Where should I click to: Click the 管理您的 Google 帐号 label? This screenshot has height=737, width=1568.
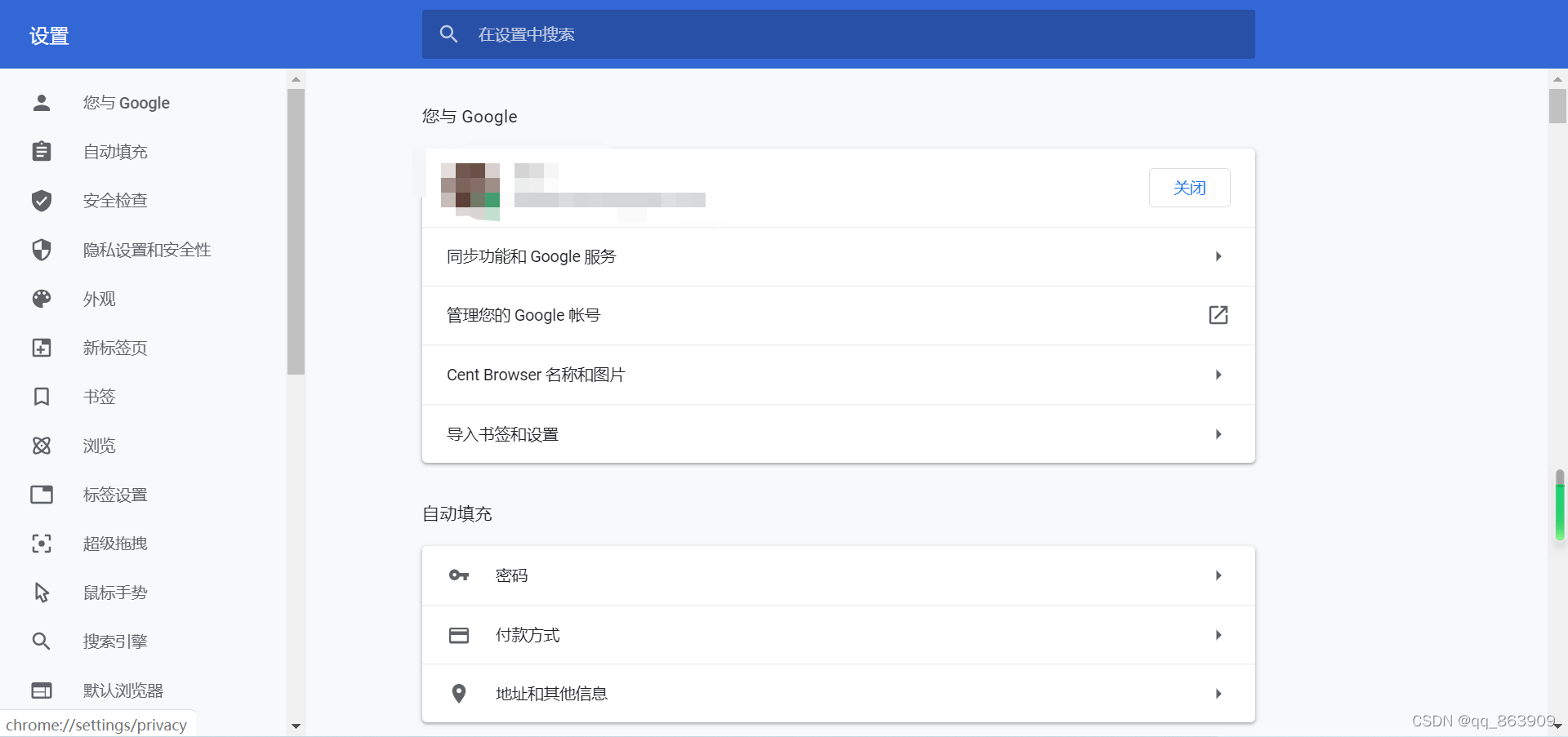tap(523, 315)
